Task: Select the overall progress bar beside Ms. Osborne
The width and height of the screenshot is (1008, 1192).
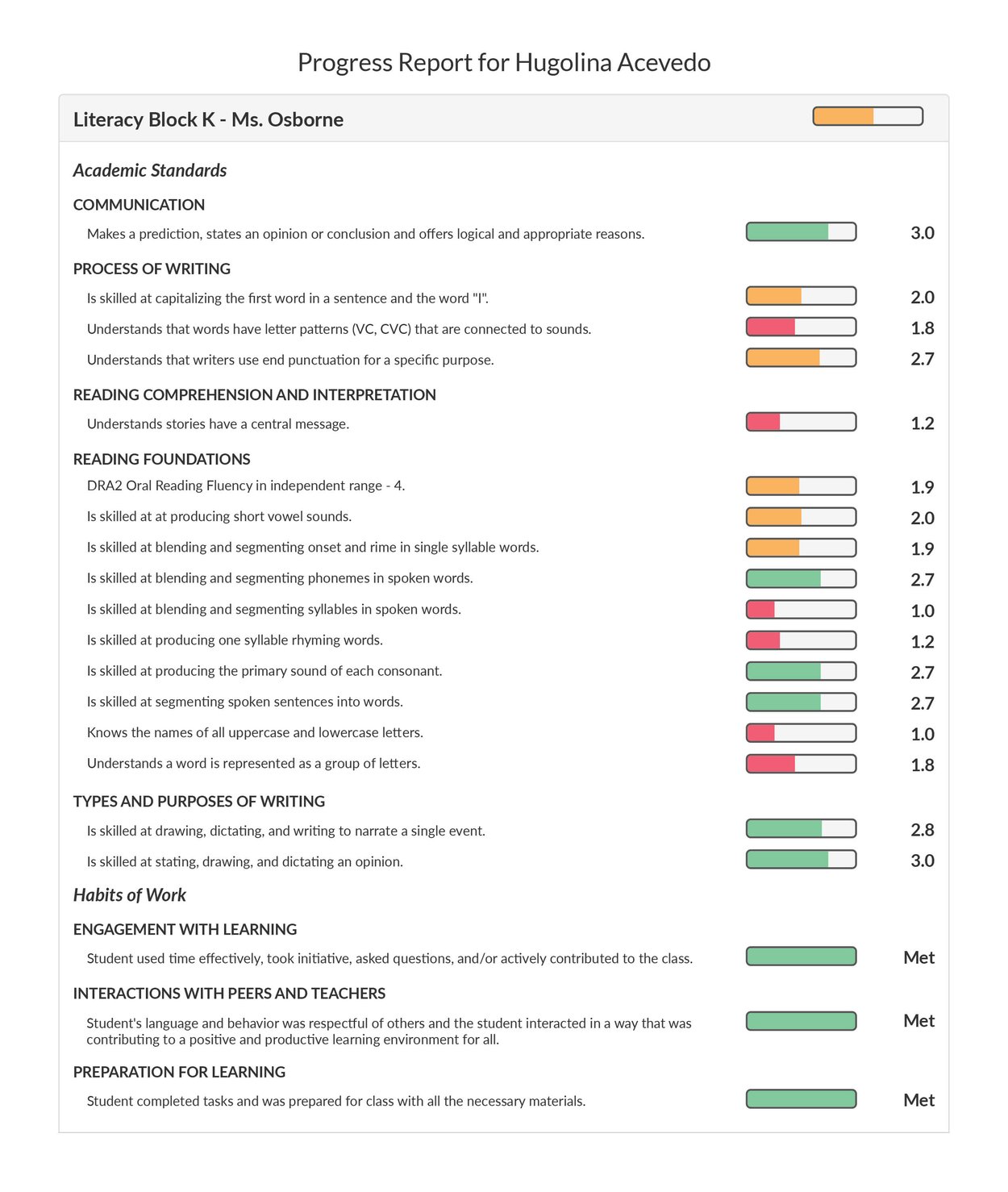Action: 867,116
